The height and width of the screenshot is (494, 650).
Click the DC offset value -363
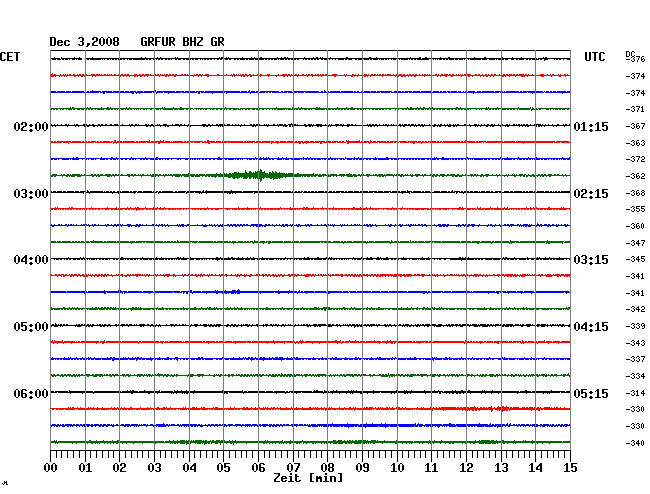[x=635, y=143]
